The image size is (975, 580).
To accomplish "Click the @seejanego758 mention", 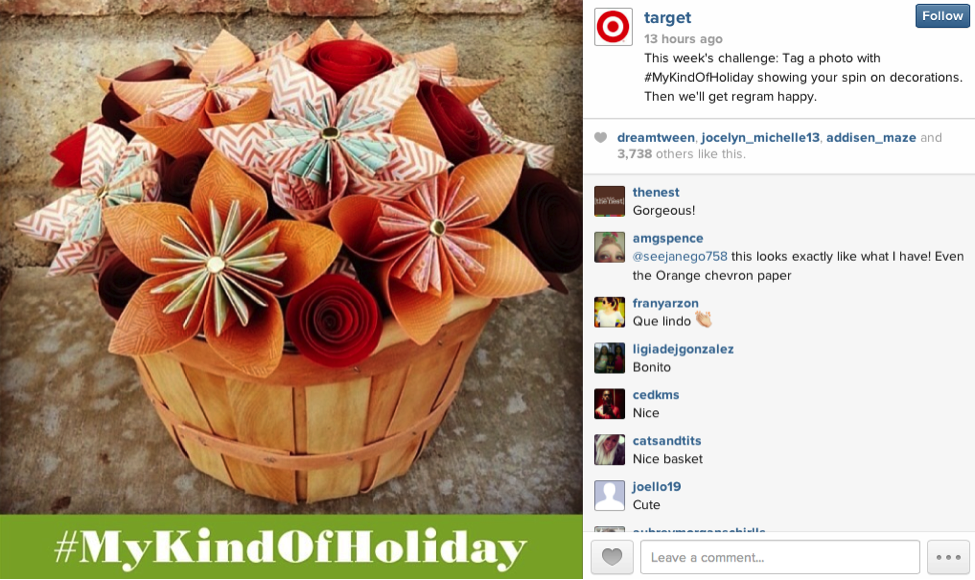I will [680, 256].
